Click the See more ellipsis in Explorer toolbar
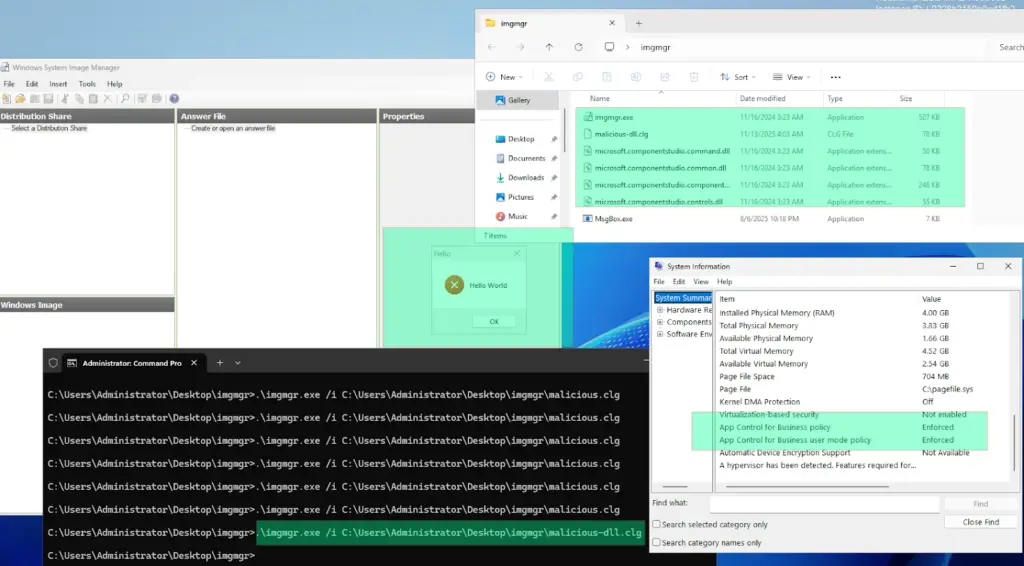The image size is (1024, 566). coord(836,77)
